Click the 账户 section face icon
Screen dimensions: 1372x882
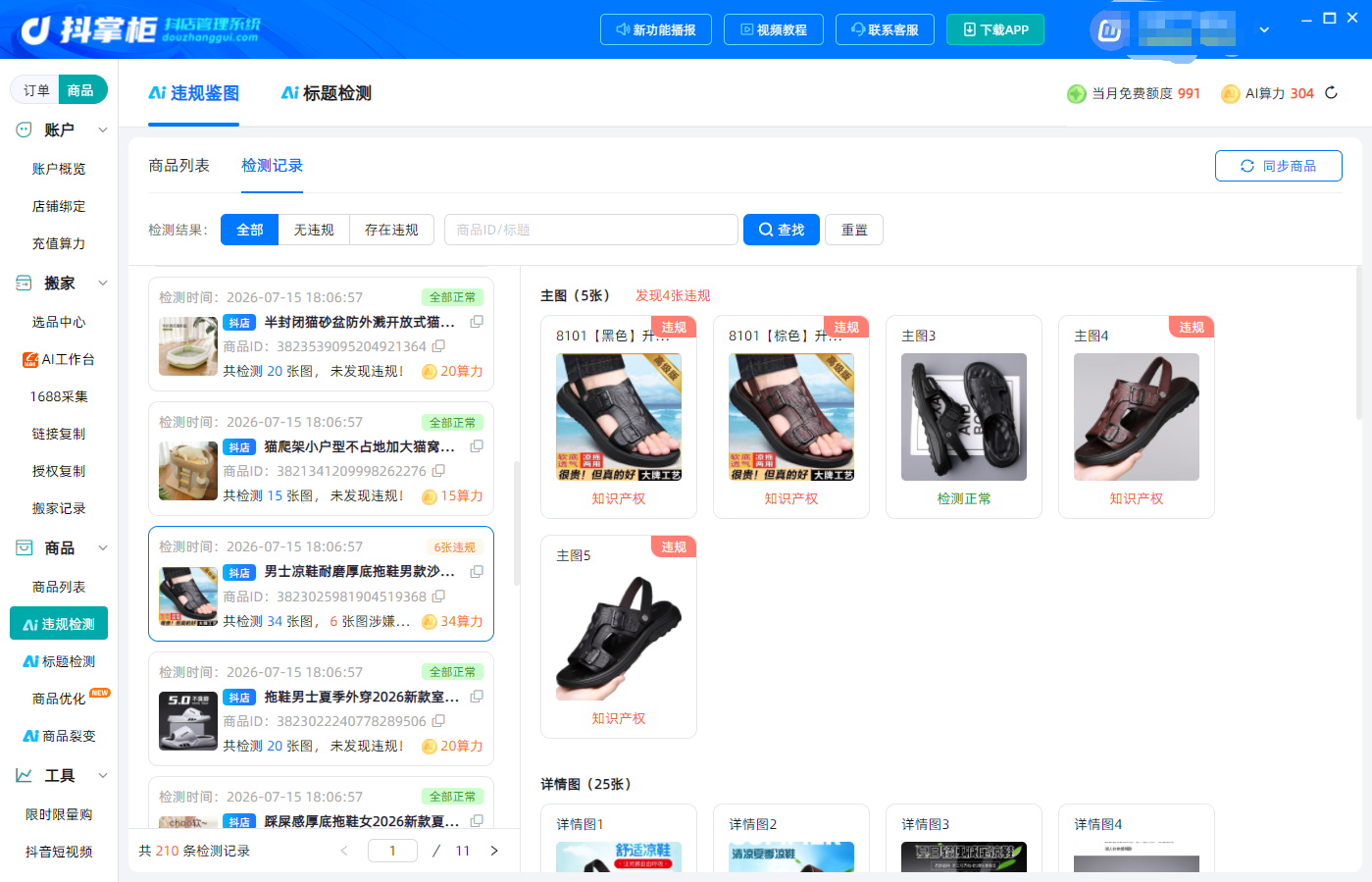[x=24, y=130]
